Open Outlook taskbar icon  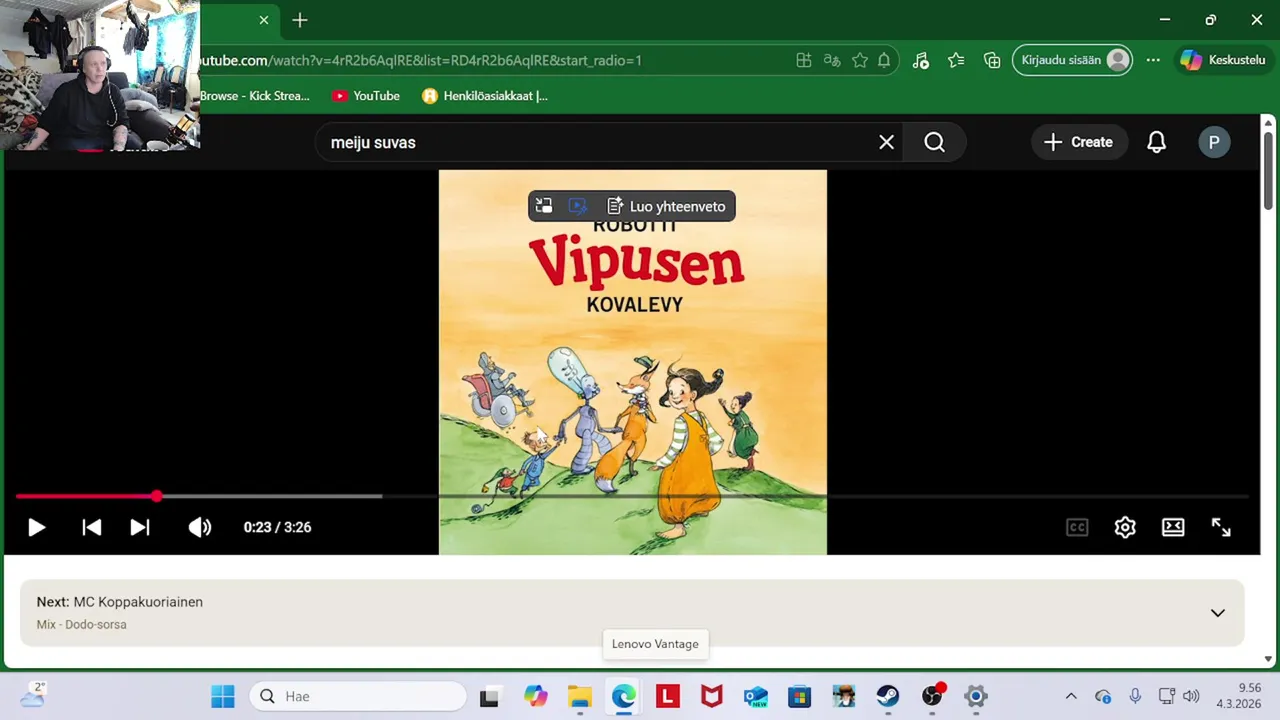click(756, 696)
